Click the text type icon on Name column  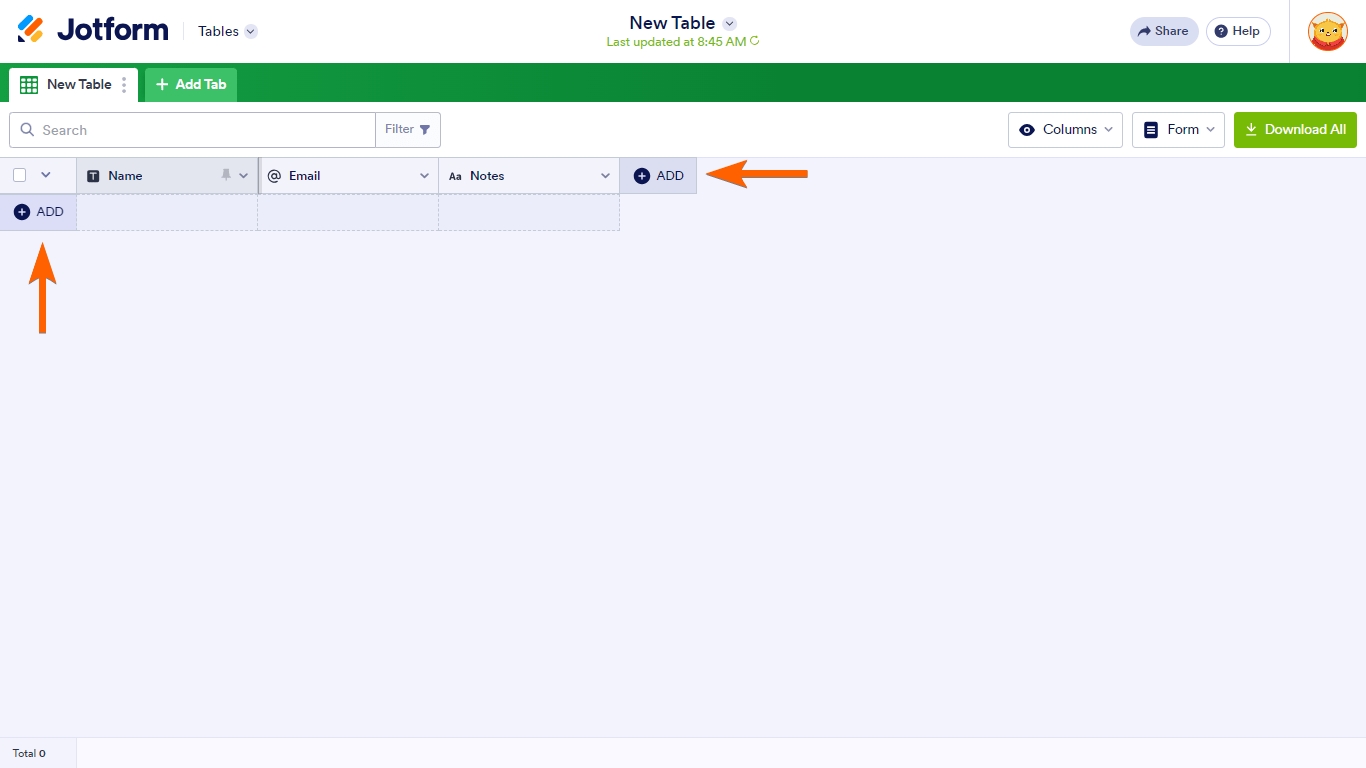(92, 175)
